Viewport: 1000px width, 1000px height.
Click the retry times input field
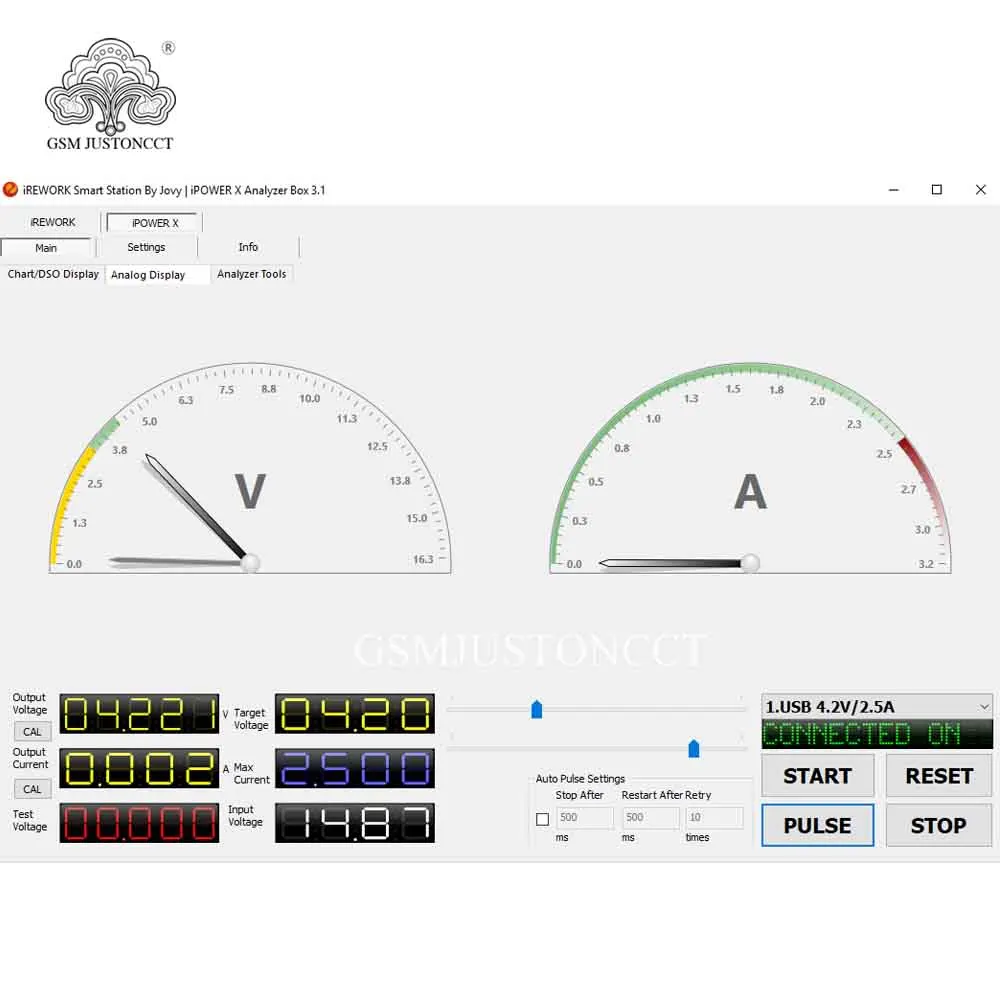pyautogui.click(x=714, y=818)
